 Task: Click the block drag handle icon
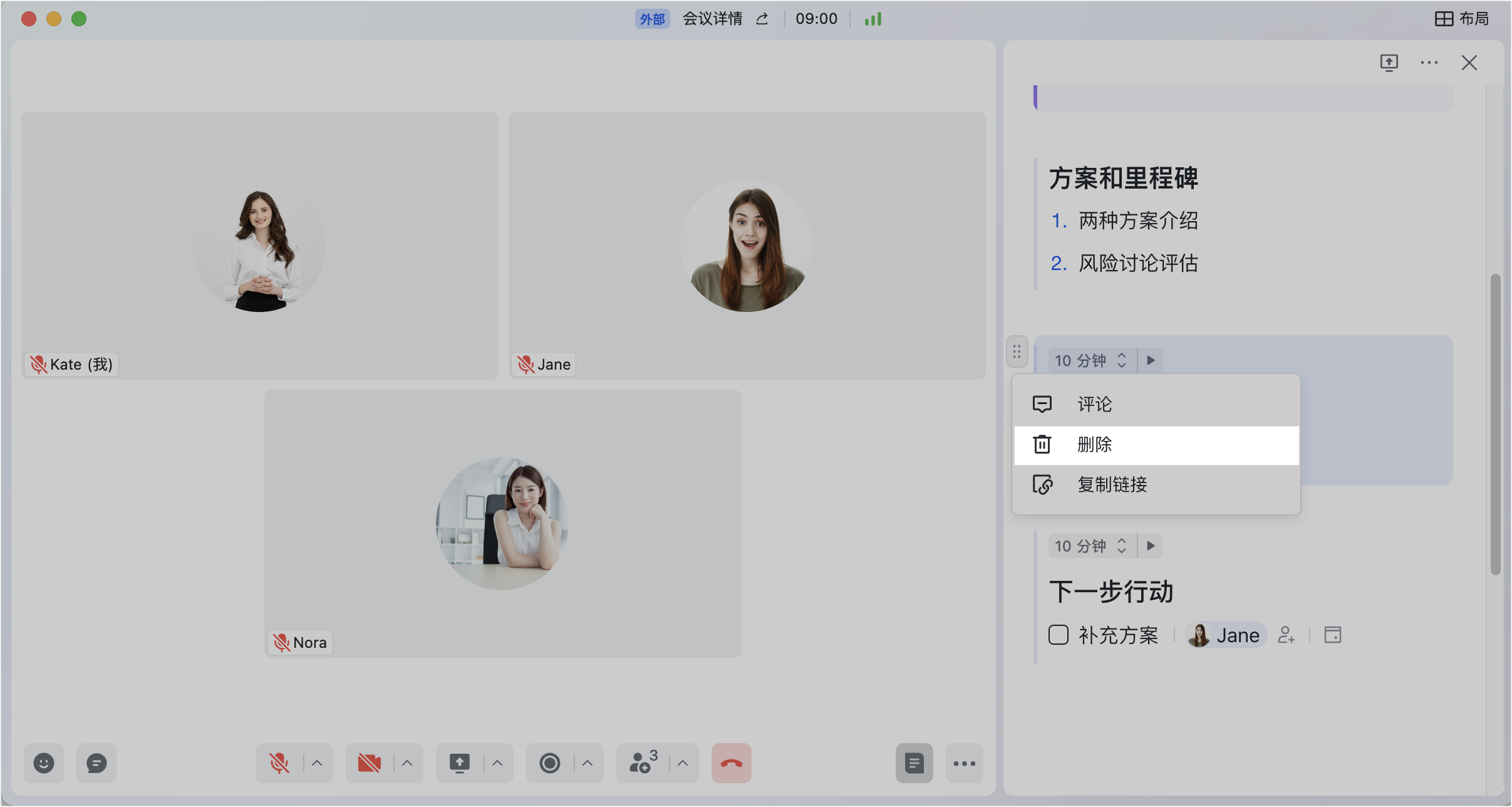pos(1017,351)
